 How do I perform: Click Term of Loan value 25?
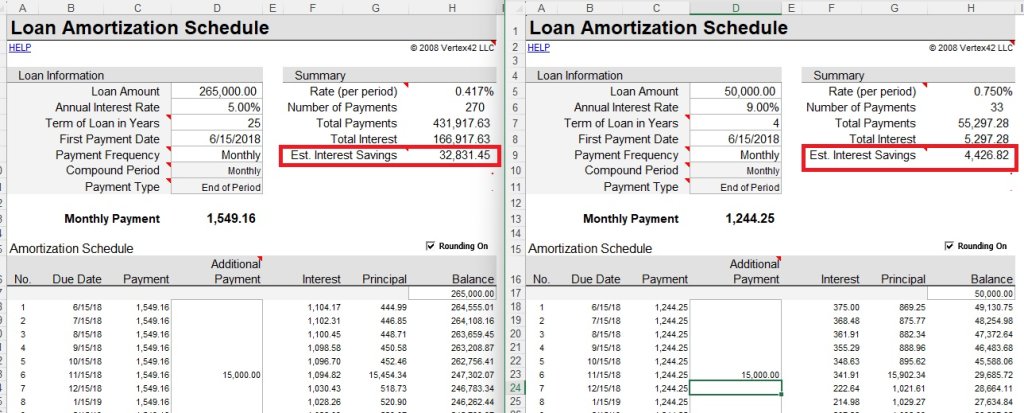click(x=217, y=123)
